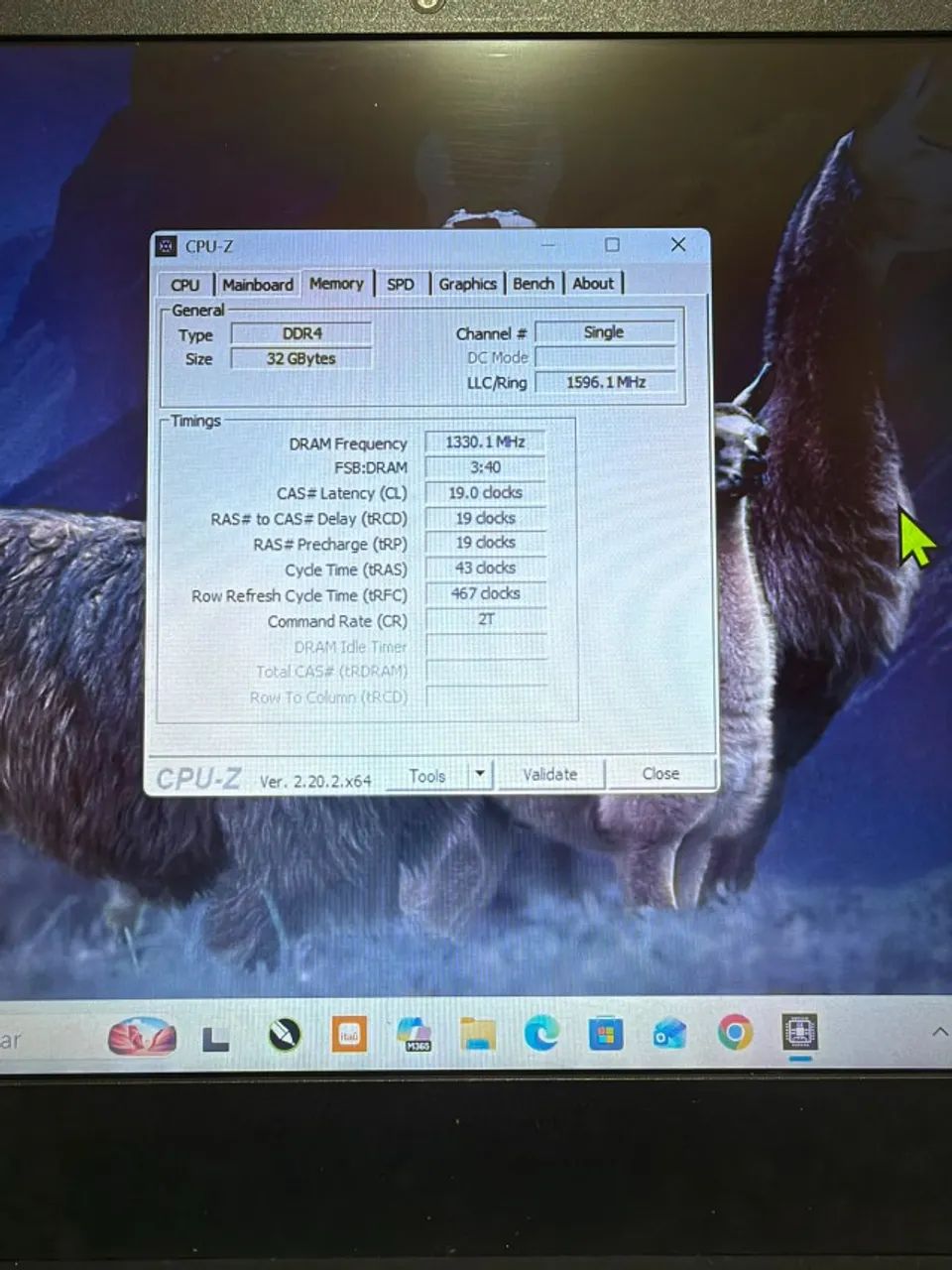Viewport: 952px width, 1270px height.
Task: Select the Memory tab
Action: click(336, 284)
